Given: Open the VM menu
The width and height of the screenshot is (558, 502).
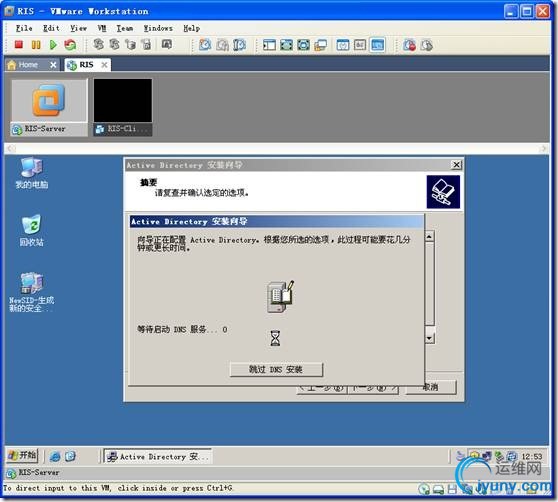Looking at the screenshot, I should point(102,28).
